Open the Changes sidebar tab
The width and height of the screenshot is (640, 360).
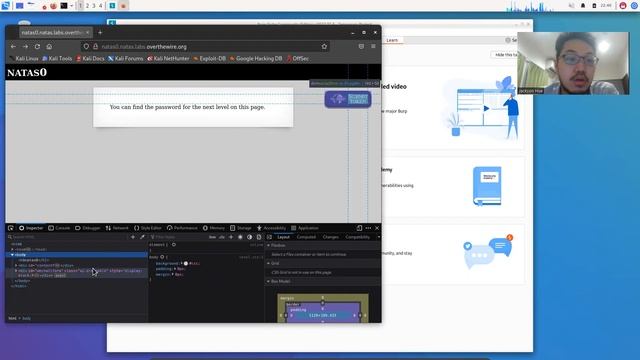[x=331, y=237]
